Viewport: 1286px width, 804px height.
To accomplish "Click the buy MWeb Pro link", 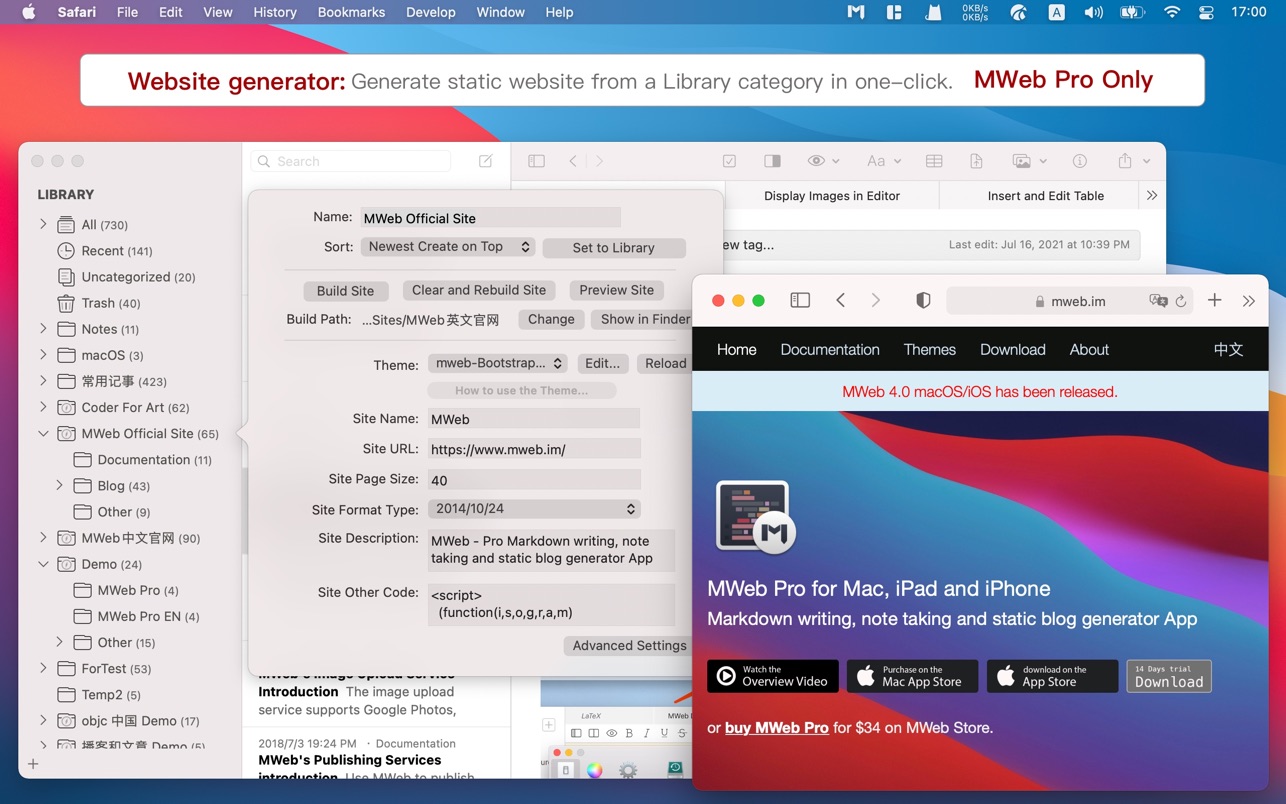I will point(776,728).
